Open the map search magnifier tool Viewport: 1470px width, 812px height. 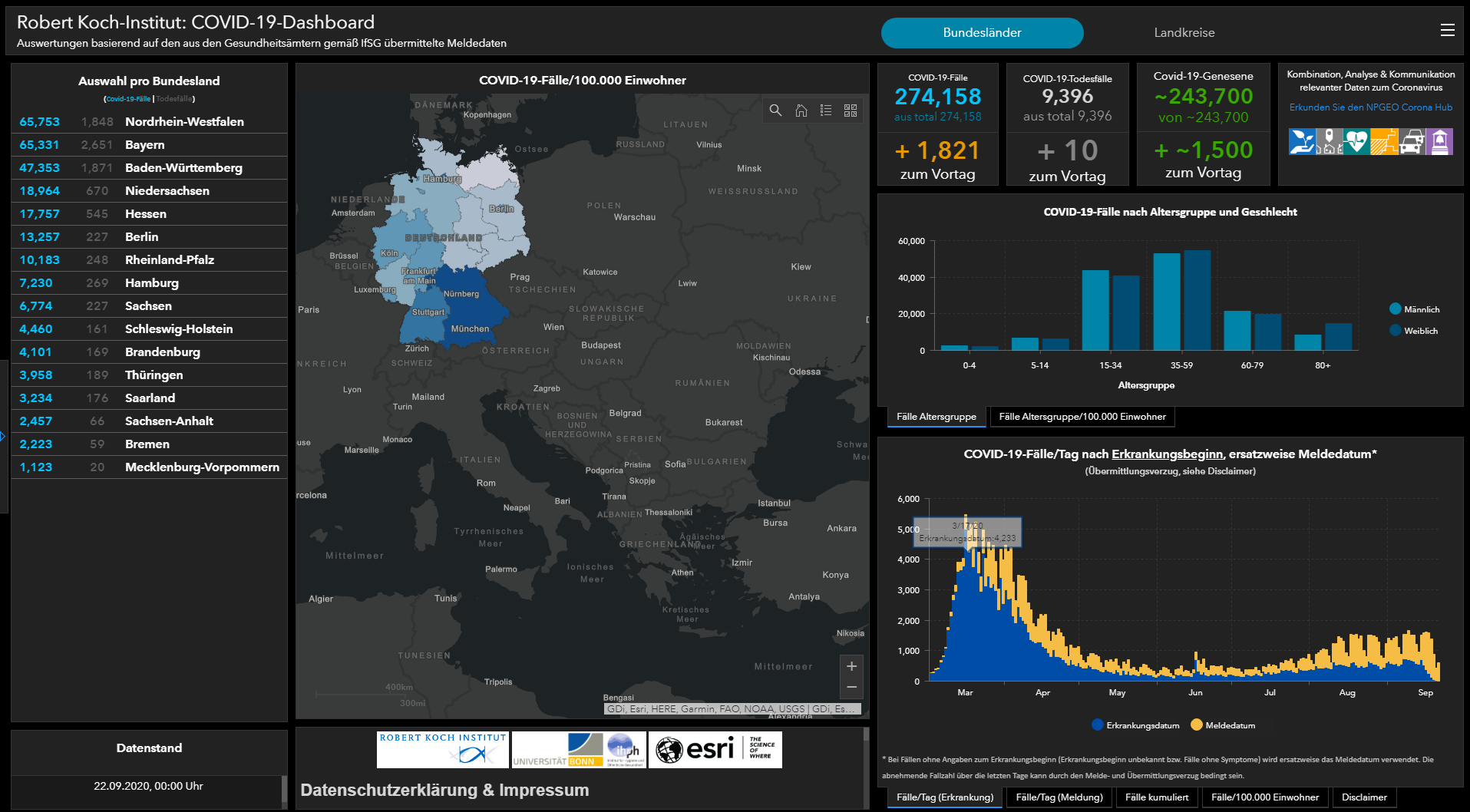tap(775, 111)
